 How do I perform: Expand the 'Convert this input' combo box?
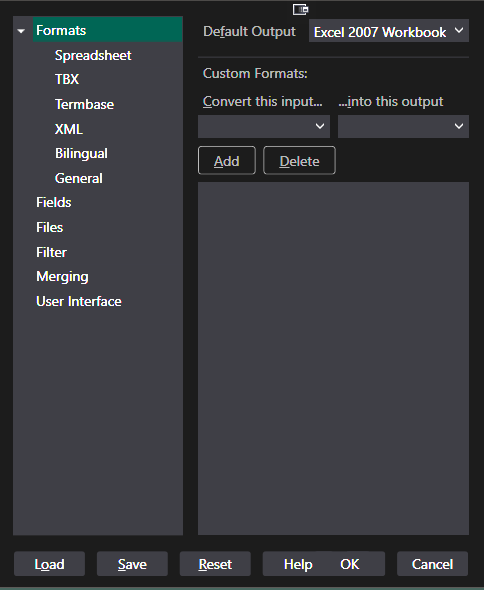tap(264, 126)
